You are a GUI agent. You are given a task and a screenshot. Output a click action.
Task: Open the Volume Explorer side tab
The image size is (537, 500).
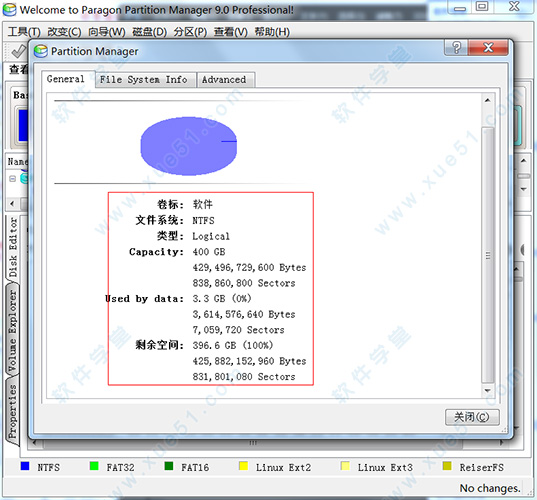(13, 329)
